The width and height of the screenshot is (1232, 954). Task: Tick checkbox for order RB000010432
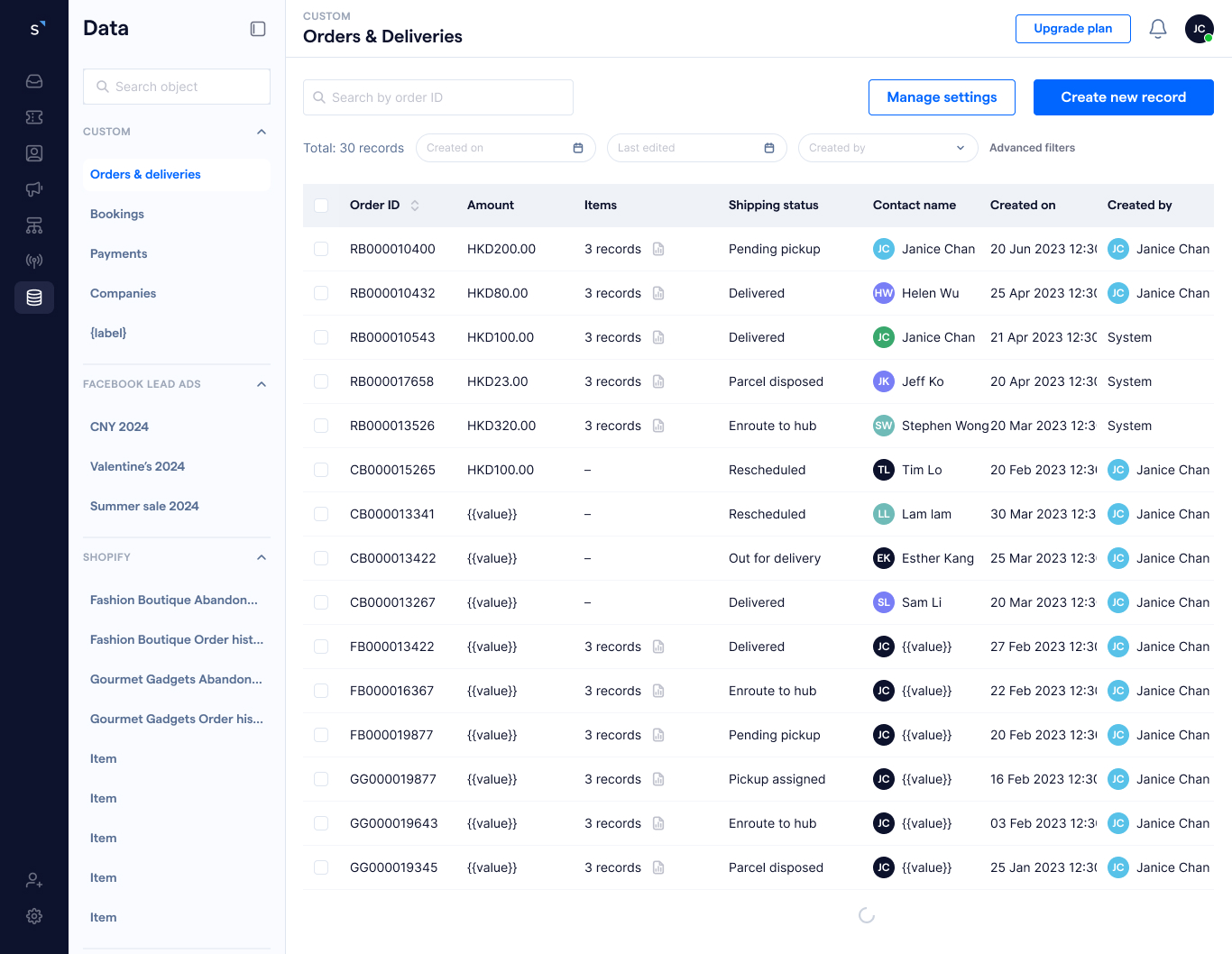[321, 293]
